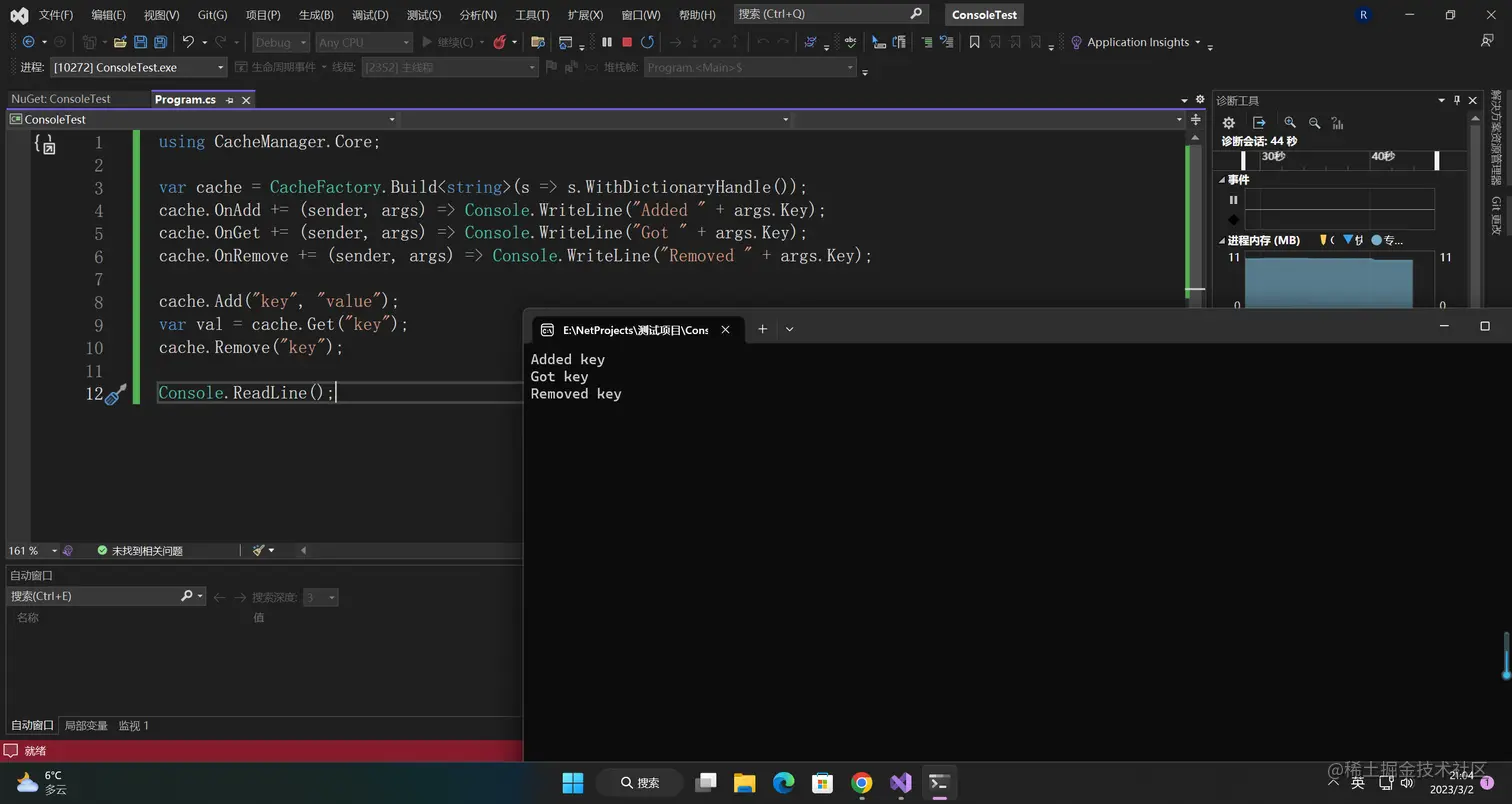Click the code cleanup broom icon
The height and width of the screenshot is (804, 1512).
tap(259, 550)
